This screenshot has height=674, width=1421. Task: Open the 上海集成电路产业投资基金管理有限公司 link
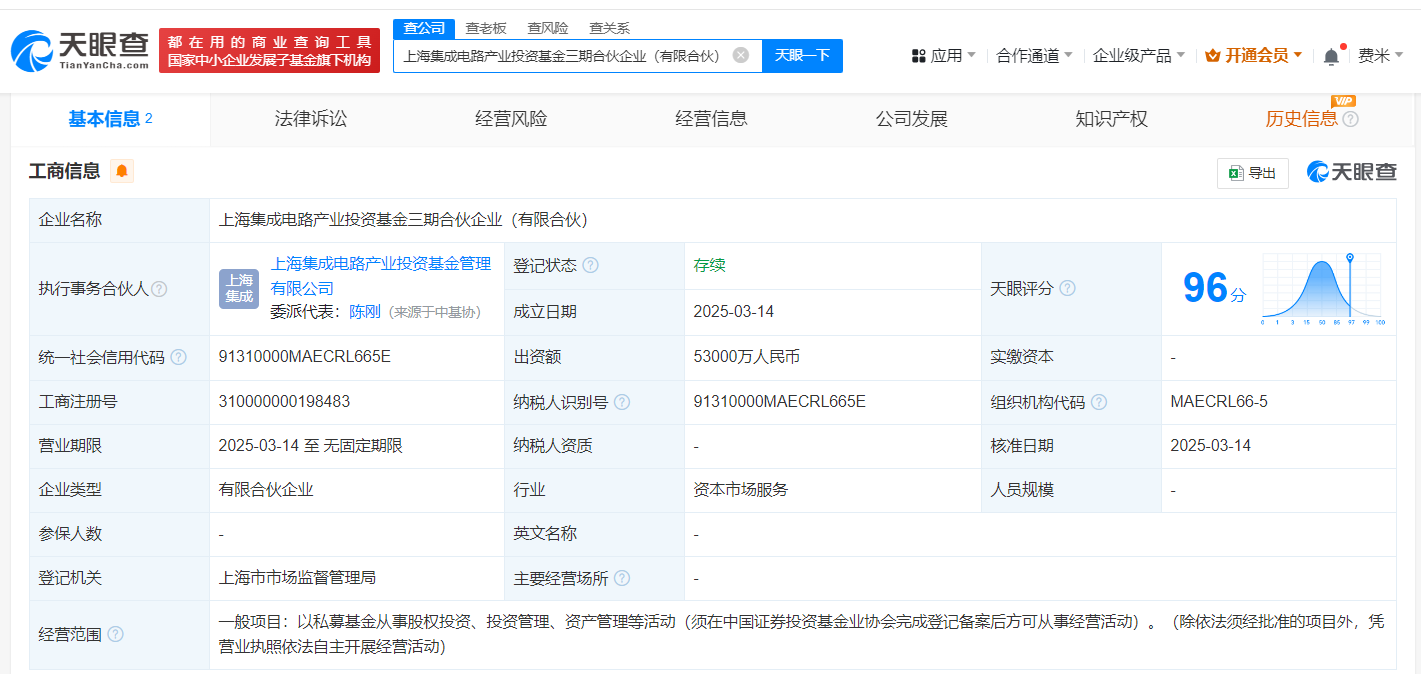[x=380, y=264]
